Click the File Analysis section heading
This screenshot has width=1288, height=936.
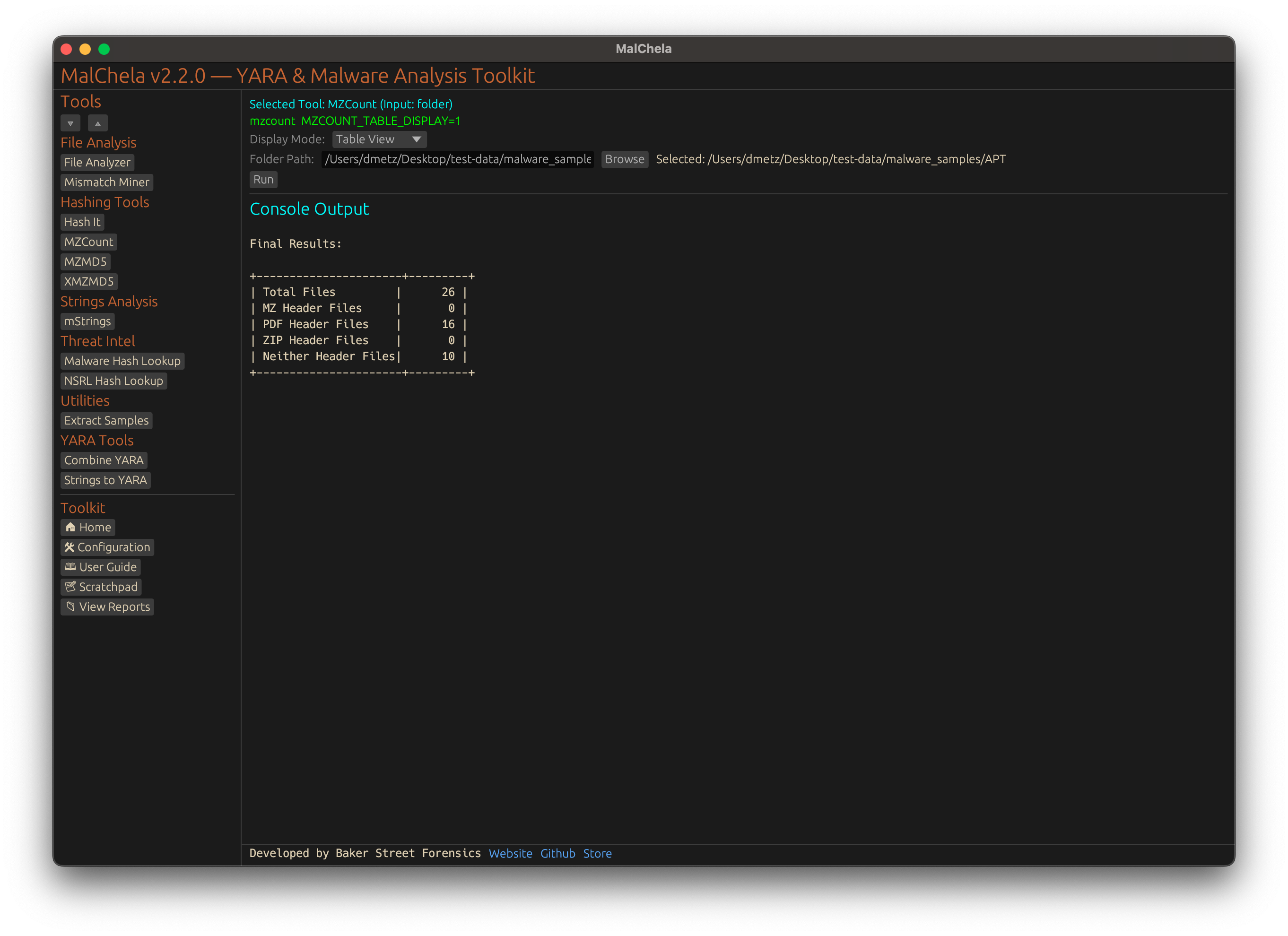point(99,142)
